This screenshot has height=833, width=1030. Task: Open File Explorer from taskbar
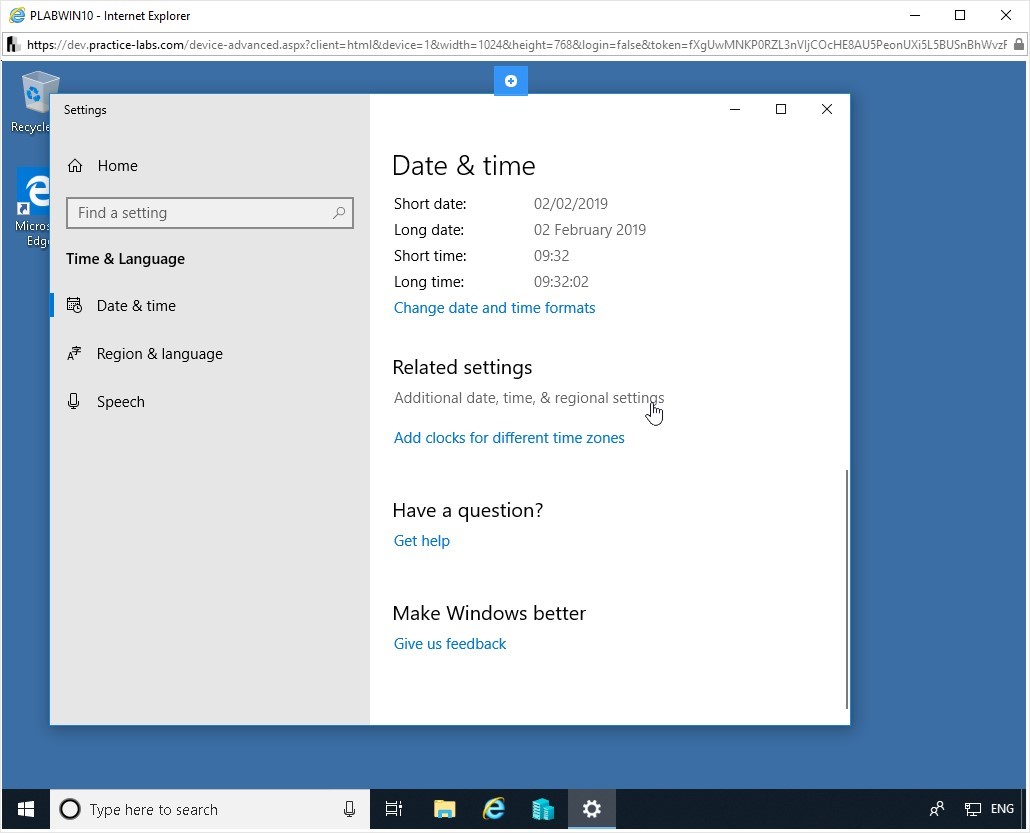pos(445,809)
